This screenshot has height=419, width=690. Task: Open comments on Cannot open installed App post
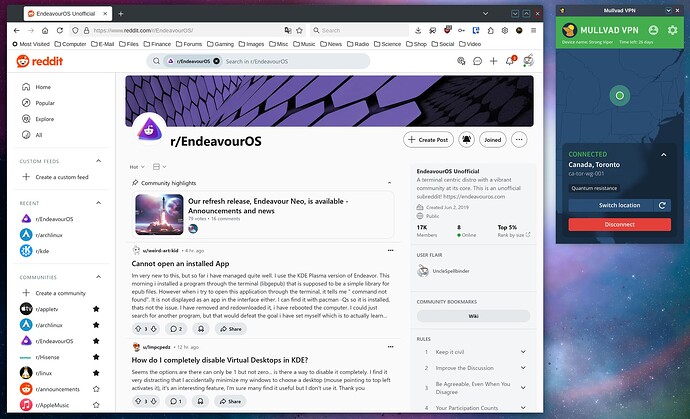point(176,329)
